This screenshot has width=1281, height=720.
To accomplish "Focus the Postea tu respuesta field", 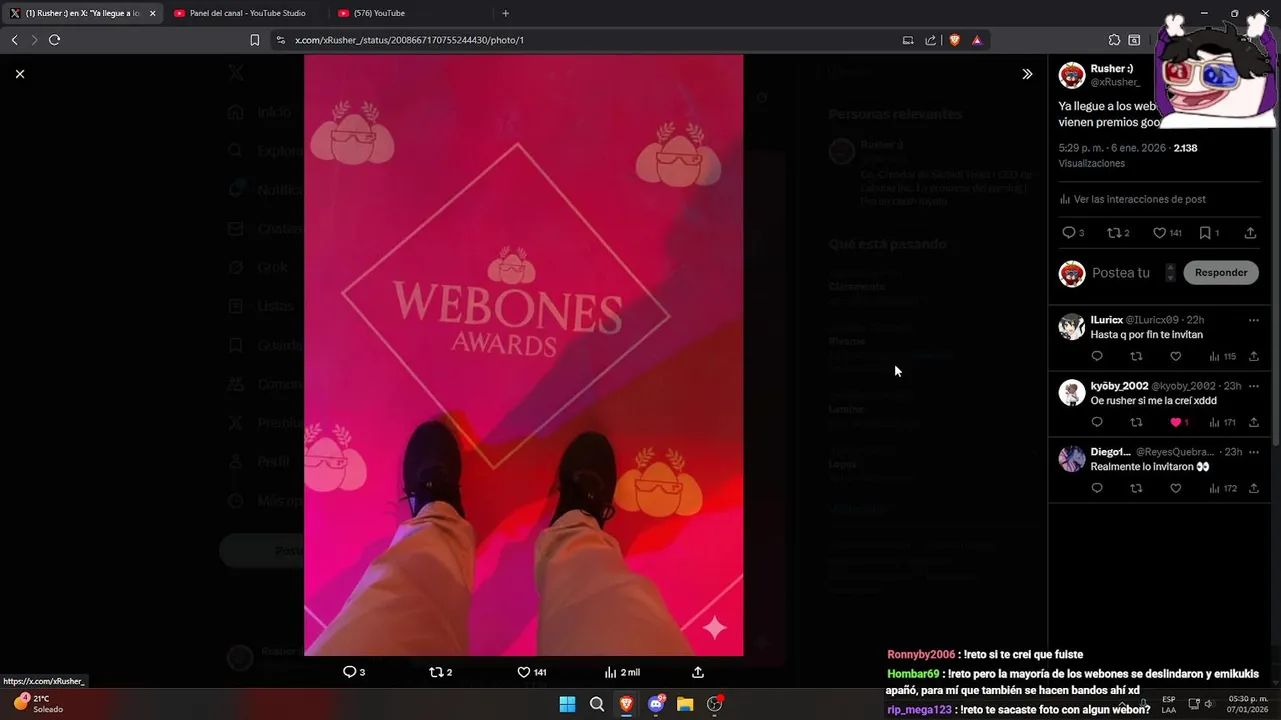I will pyautogui.click(x=1121, y=272).
